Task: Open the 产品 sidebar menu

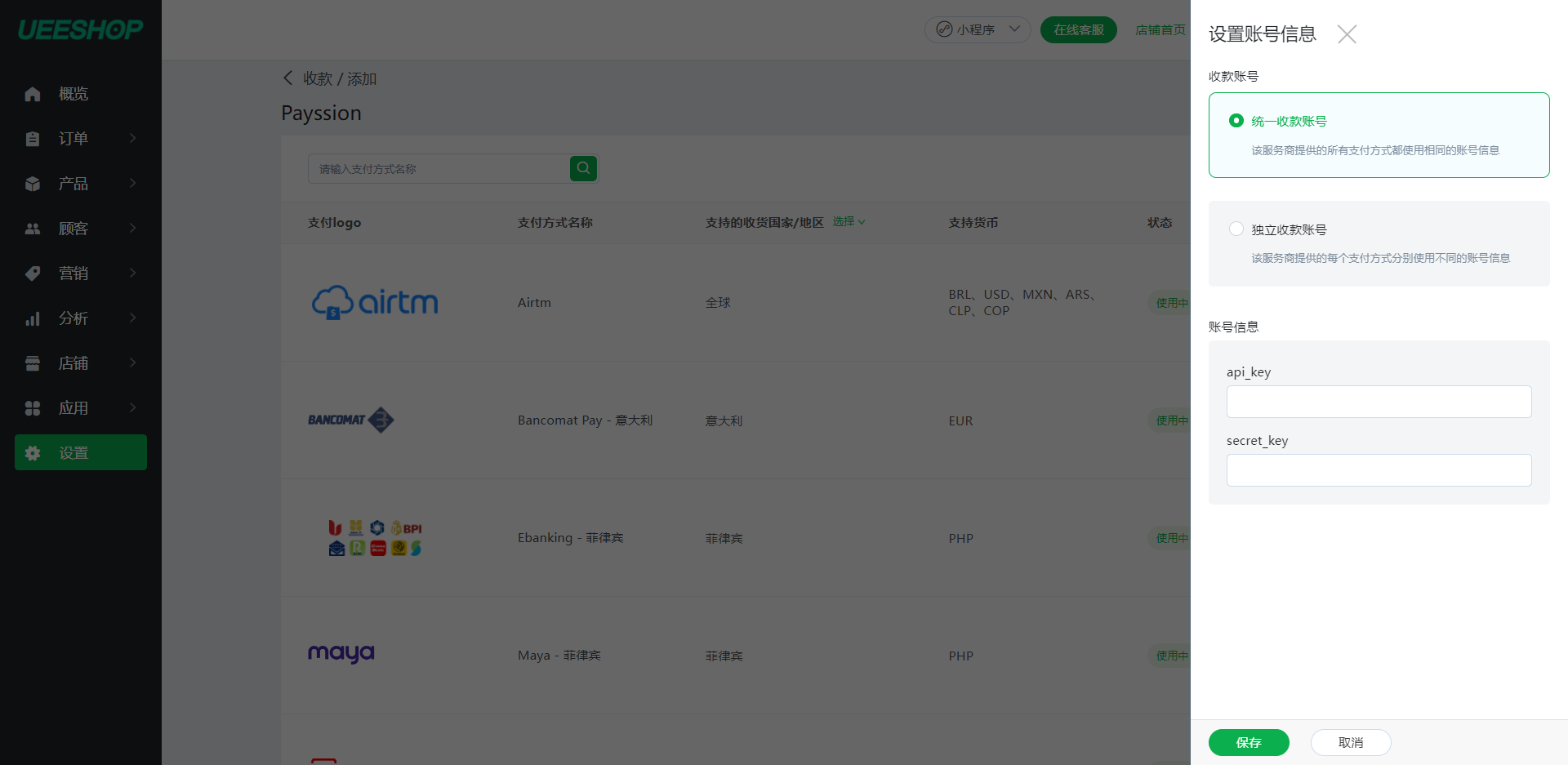Action: pos(81,184)
